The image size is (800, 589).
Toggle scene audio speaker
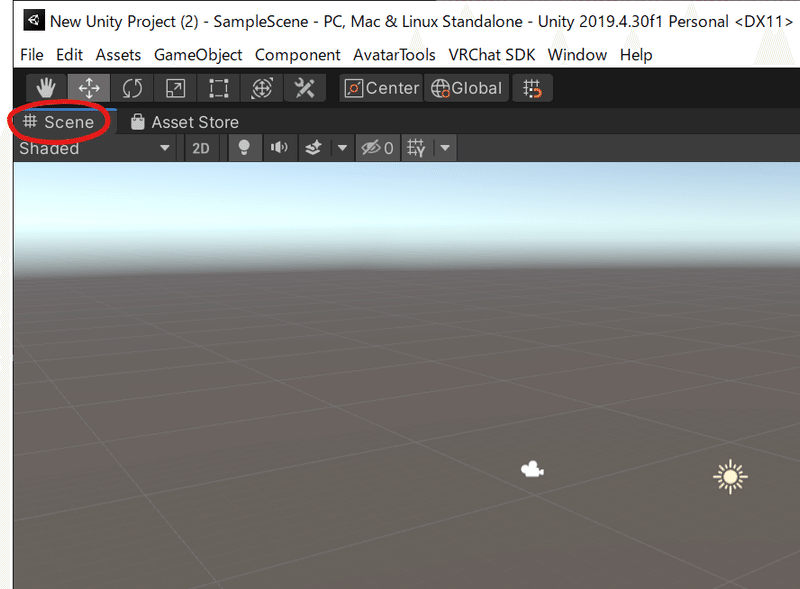click(x=279, y=148)
